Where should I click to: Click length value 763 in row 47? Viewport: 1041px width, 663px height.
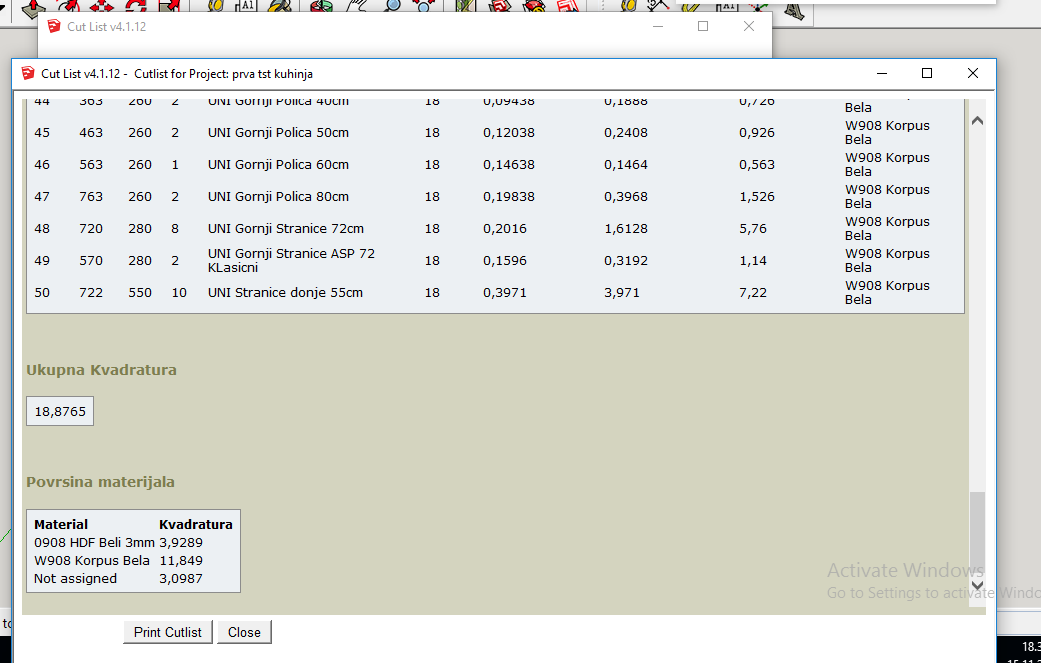click(x=91, y=196)
